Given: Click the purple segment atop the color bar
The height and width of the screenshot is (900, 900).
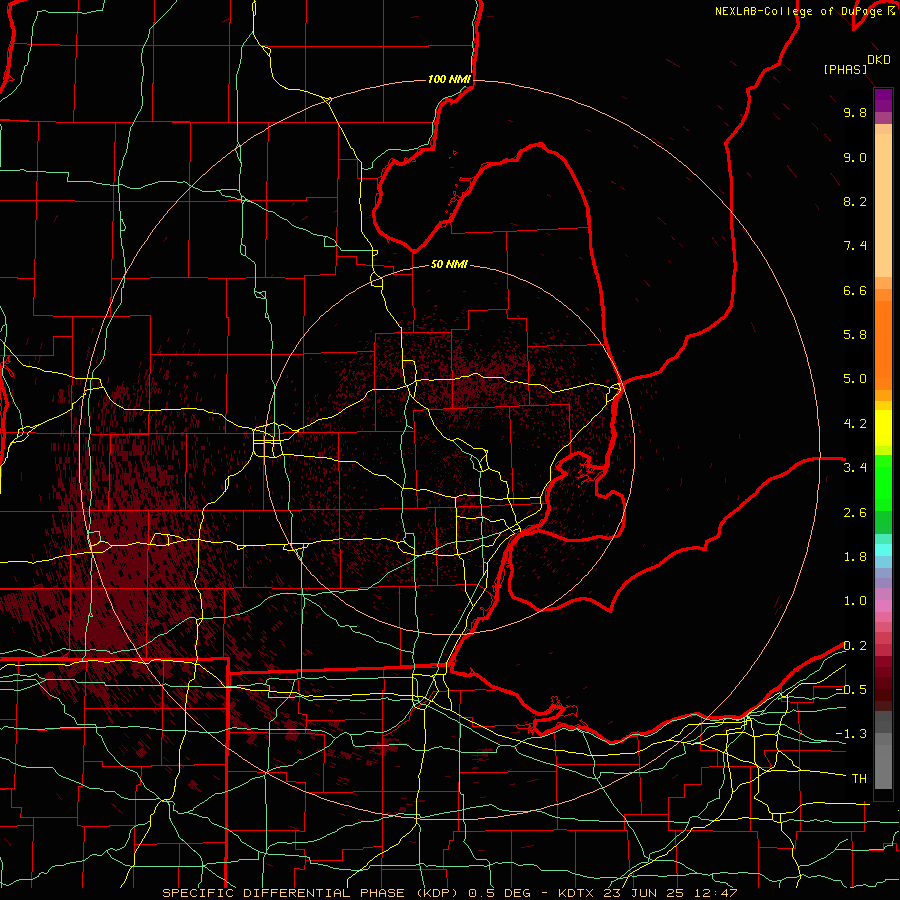Looking at the screenshot, I should pos(883,100).
